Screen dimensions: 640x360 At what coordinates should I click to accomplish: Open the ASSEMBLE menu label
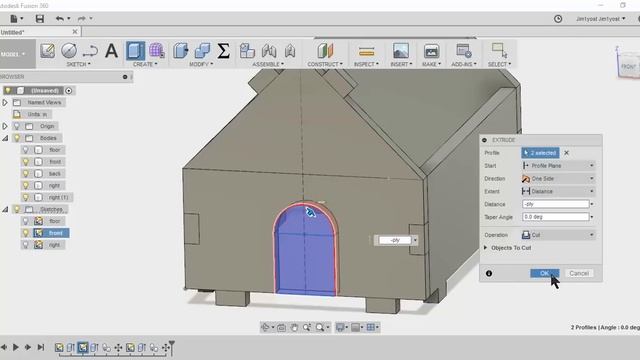(x=268, y=64)
